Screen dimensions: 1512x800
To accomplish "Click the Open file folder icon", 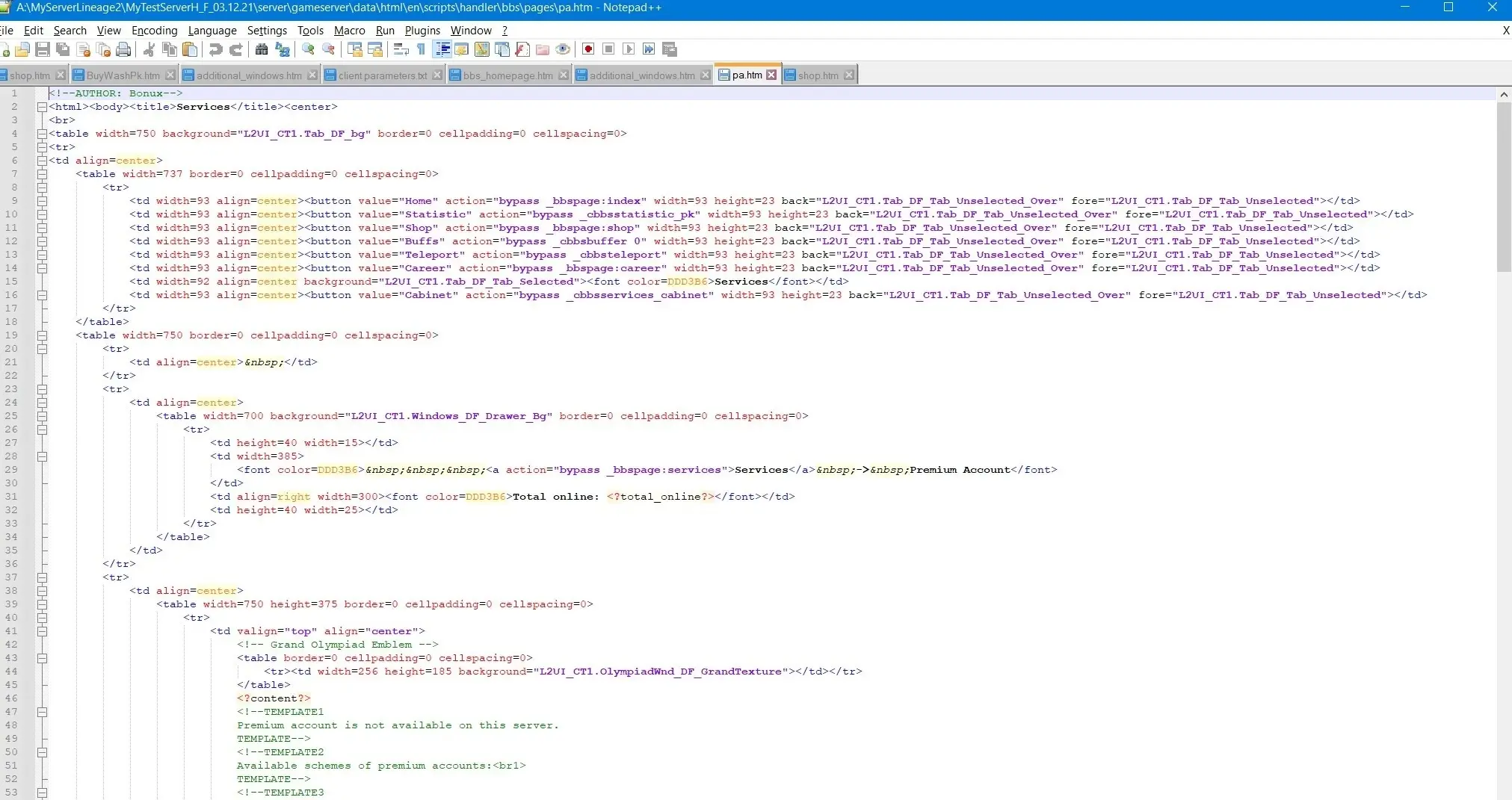I will tap(22, 49).
